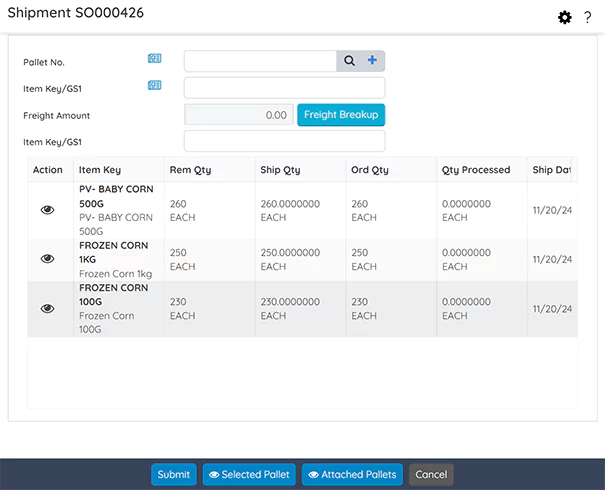The height and width of the screenshot is (490, 605).
Task: Click the scan icon next to Item Key/GS1 label
Action: tap(154, 85)
